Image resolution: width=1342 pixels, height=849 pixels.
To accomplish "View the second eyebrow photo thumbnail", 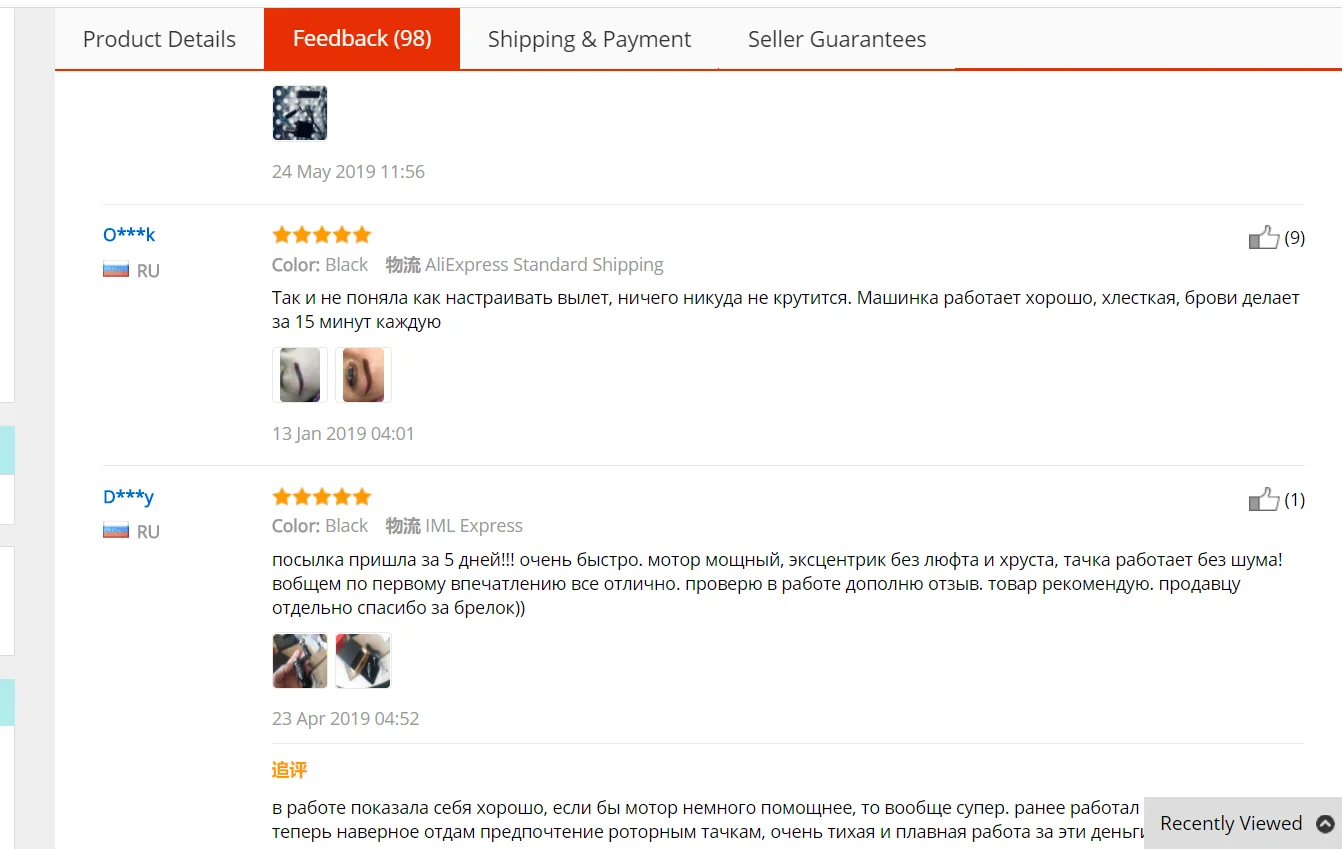I will pos(363,375).
